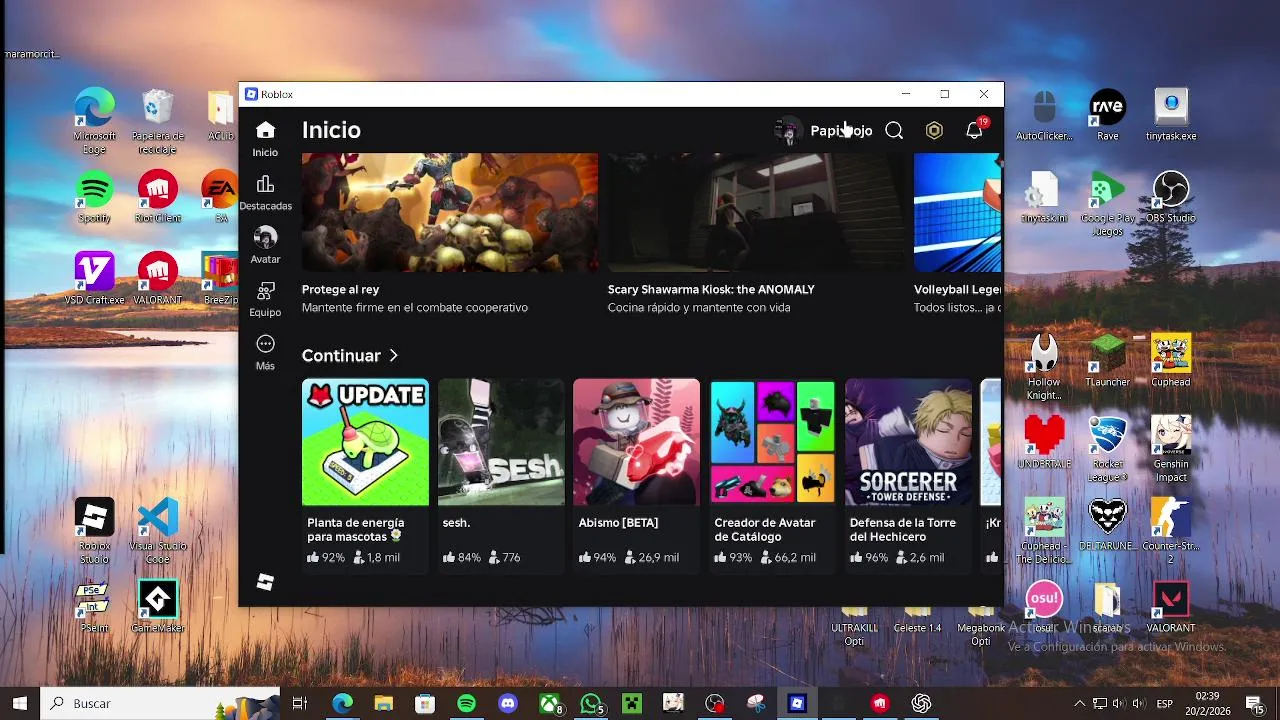Select the Riot Client desktop shortcut
1280x720 pixels.
pyautogui.click(x=157, y=197)
